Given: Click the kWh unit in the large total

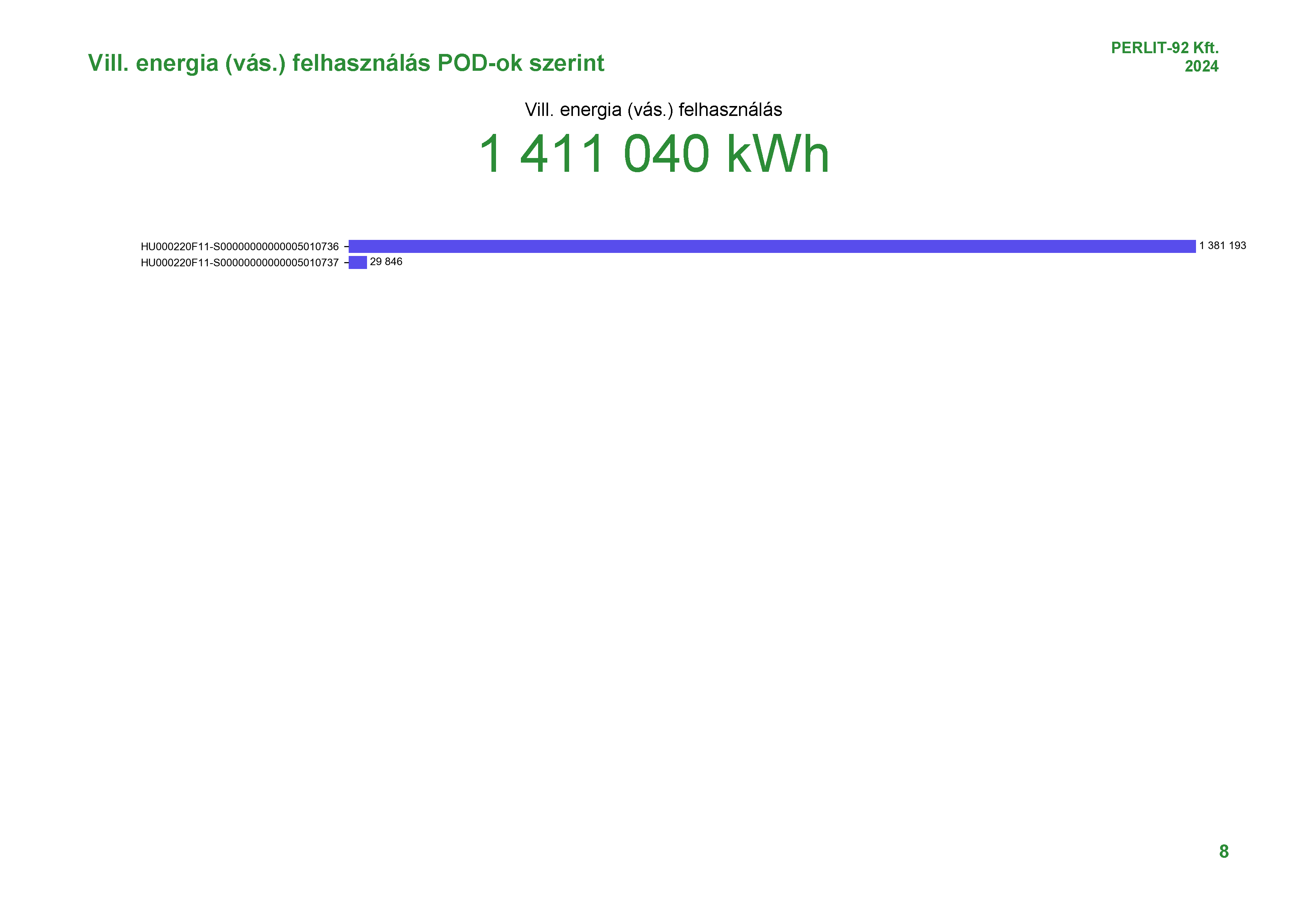Looking at the screenshot, I should tap(778, 154).
